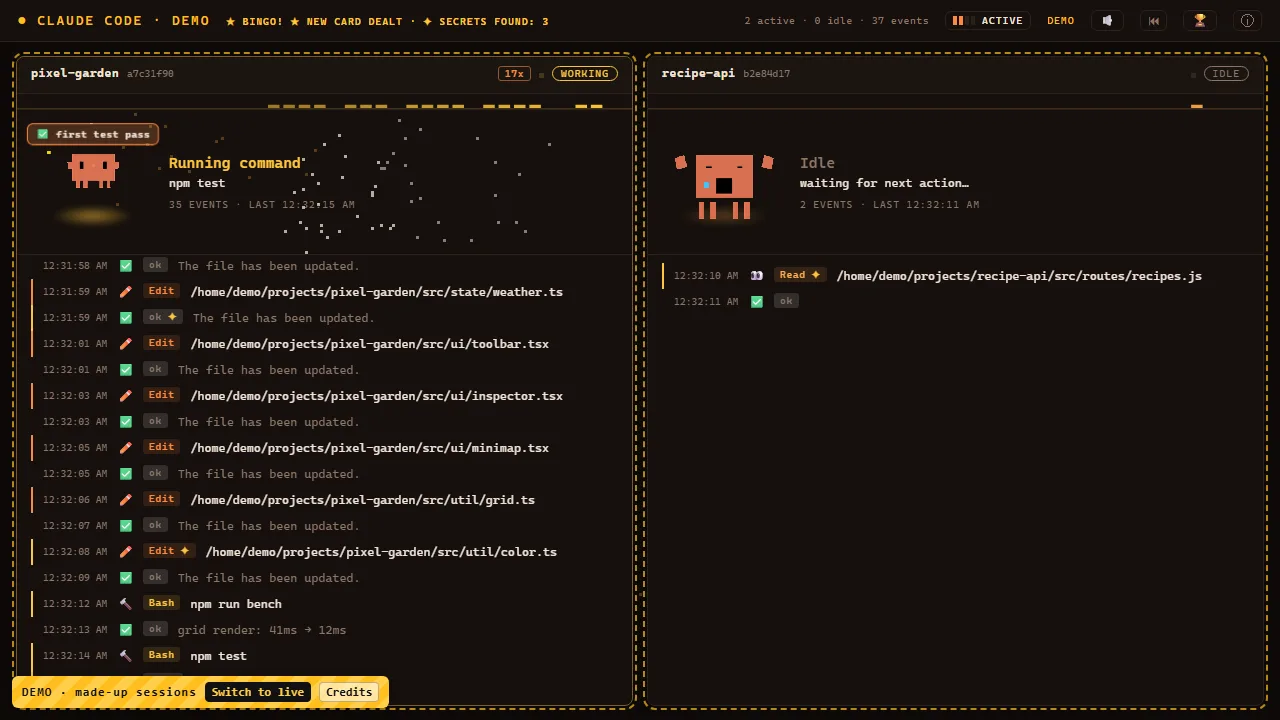Click the Switch to live button
1280x720 pixels.
point(258,692)
